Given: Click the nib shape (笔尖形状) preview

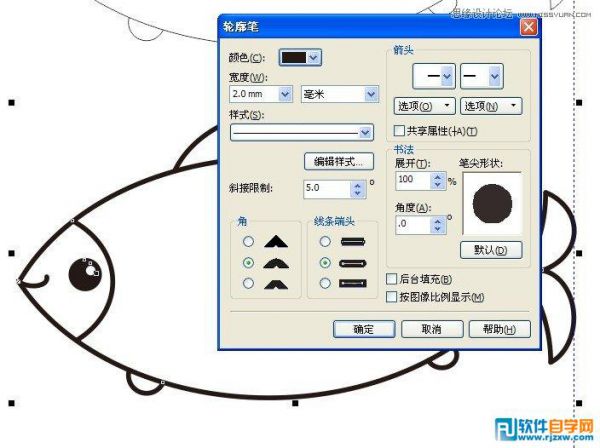Looking at the screenshot, I should click(492, 204).
